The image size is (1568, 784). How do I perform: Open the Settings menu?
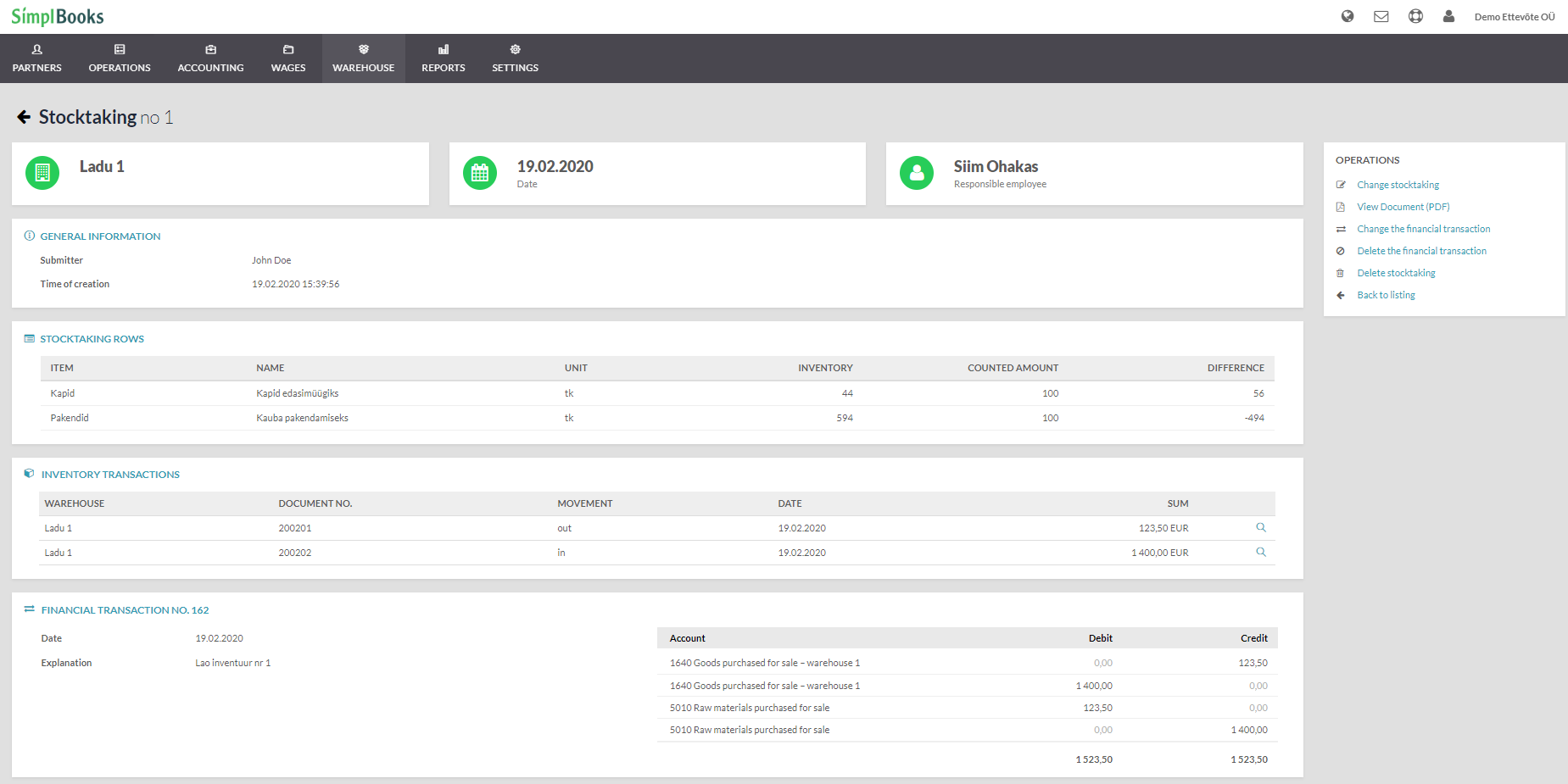(516, 58)
